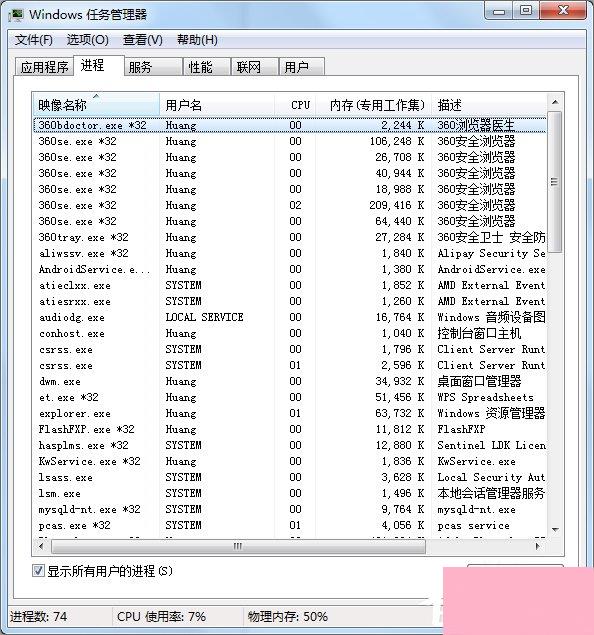Toggle 显示所有用户的进程 checkbox
594x635 pixels.
click(38, 571)
